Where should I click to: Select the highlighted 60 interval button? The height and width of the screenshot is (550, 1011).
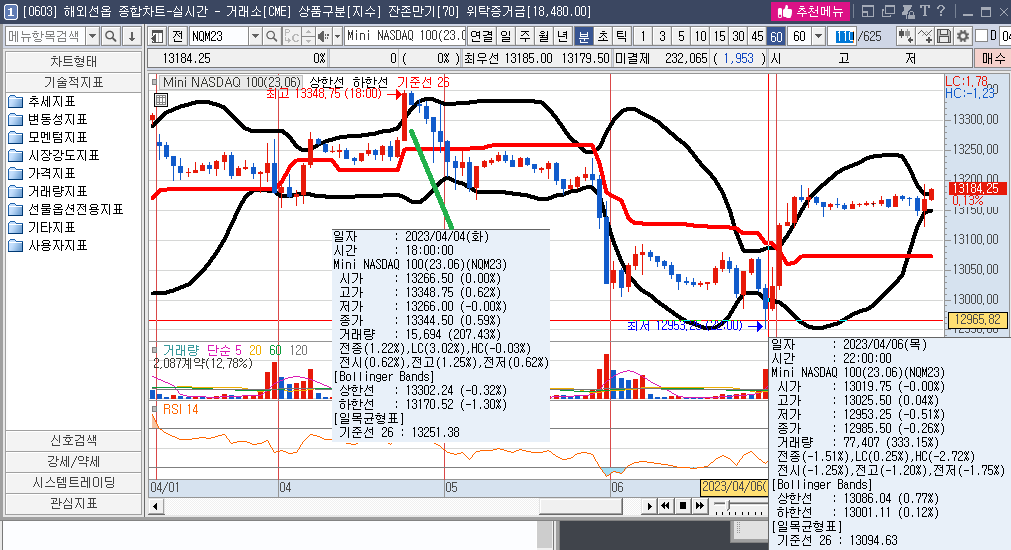coord(776,36)
